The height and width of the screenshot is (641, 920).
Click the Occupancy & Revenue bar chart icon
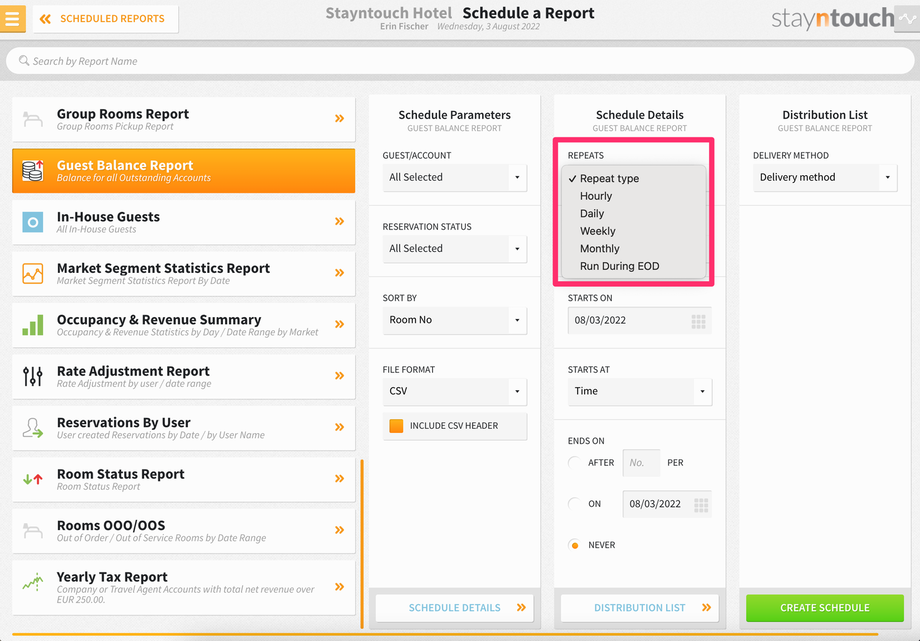(33, 325)
